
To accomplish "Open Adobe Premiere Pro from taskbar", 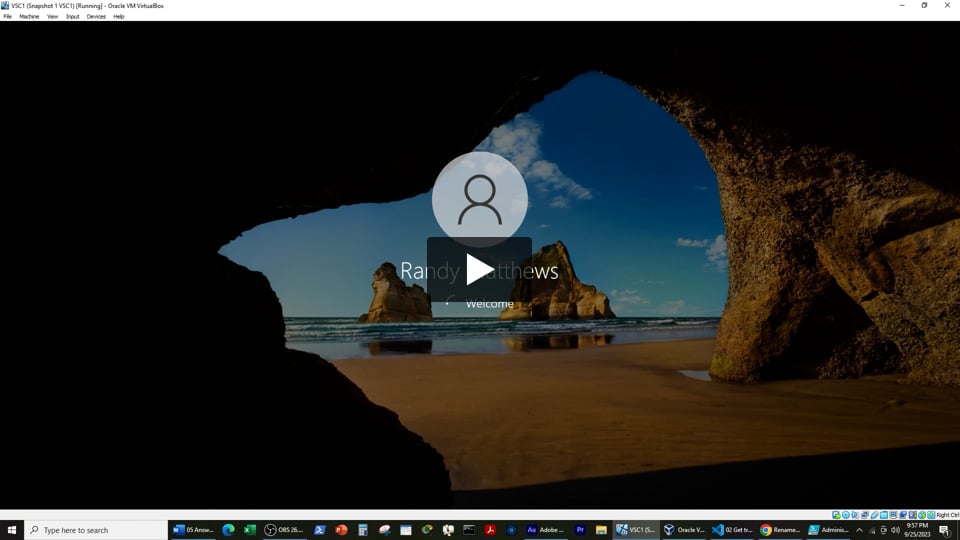I will (580, 530).
